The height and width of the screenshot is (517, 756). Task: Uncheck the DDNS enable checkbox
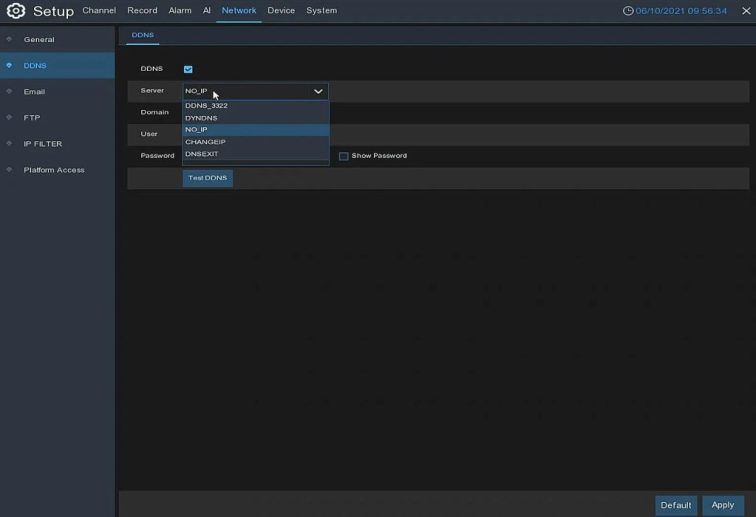point(188,69)
